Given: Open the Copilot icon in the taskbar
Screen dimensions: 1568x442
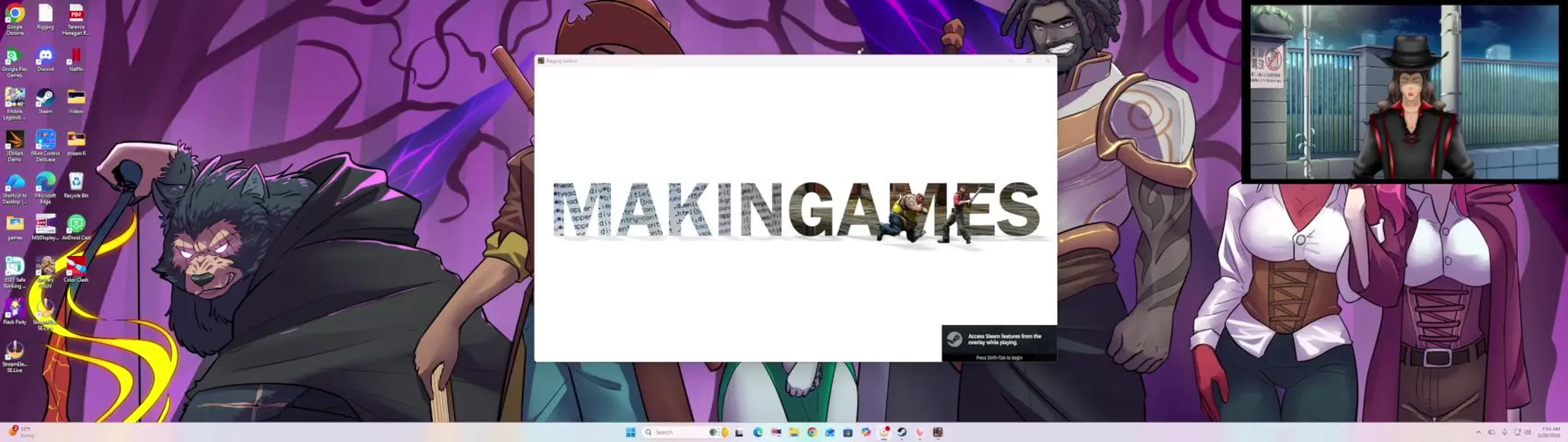Looking at the screenshot, I should click(x=866, y=432).
